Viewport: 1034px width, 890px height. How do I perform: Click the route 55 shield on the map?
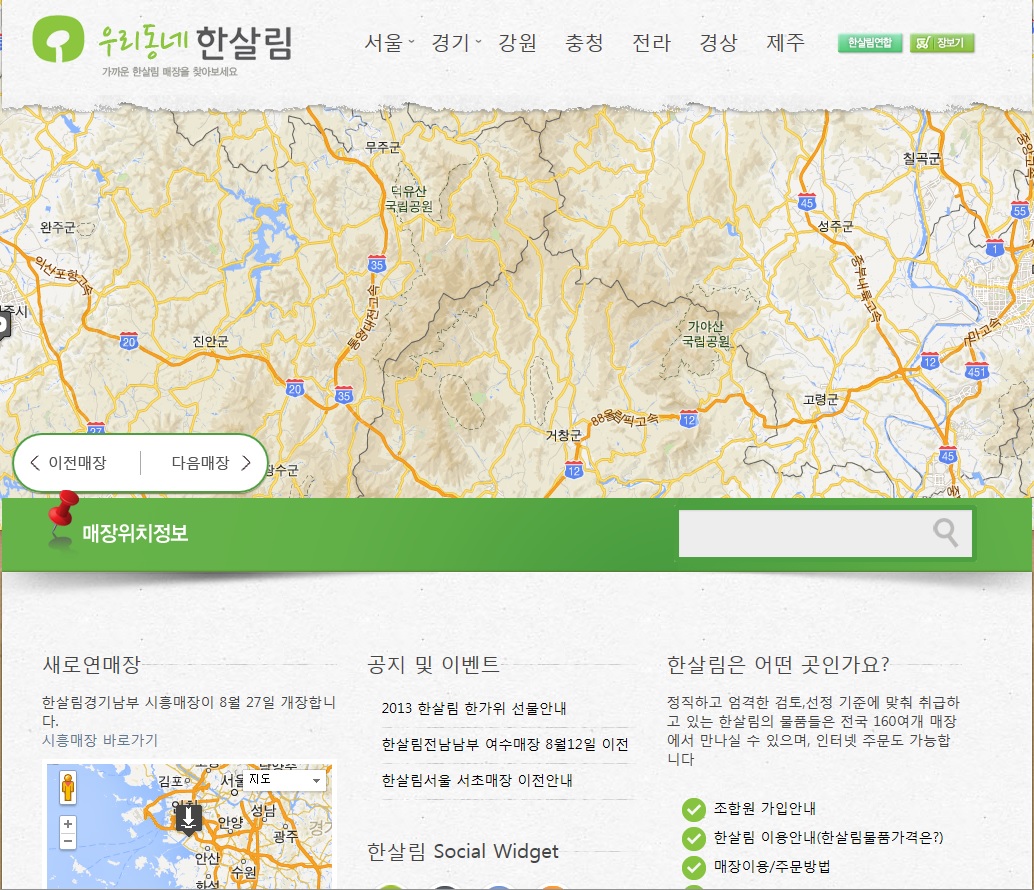[1019, 210]
